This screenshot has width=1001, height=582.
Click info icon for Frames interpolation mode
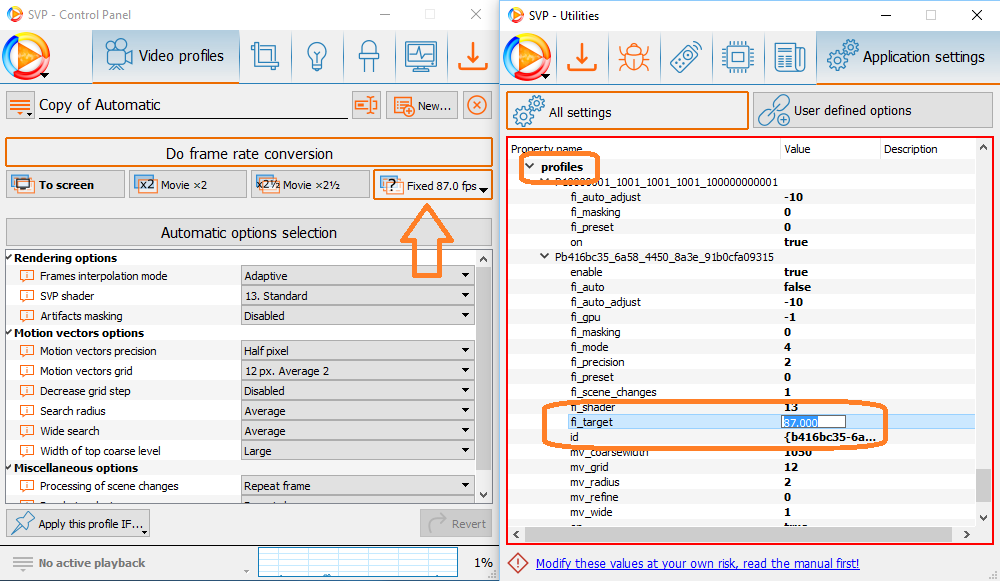(x=27, y=276)
